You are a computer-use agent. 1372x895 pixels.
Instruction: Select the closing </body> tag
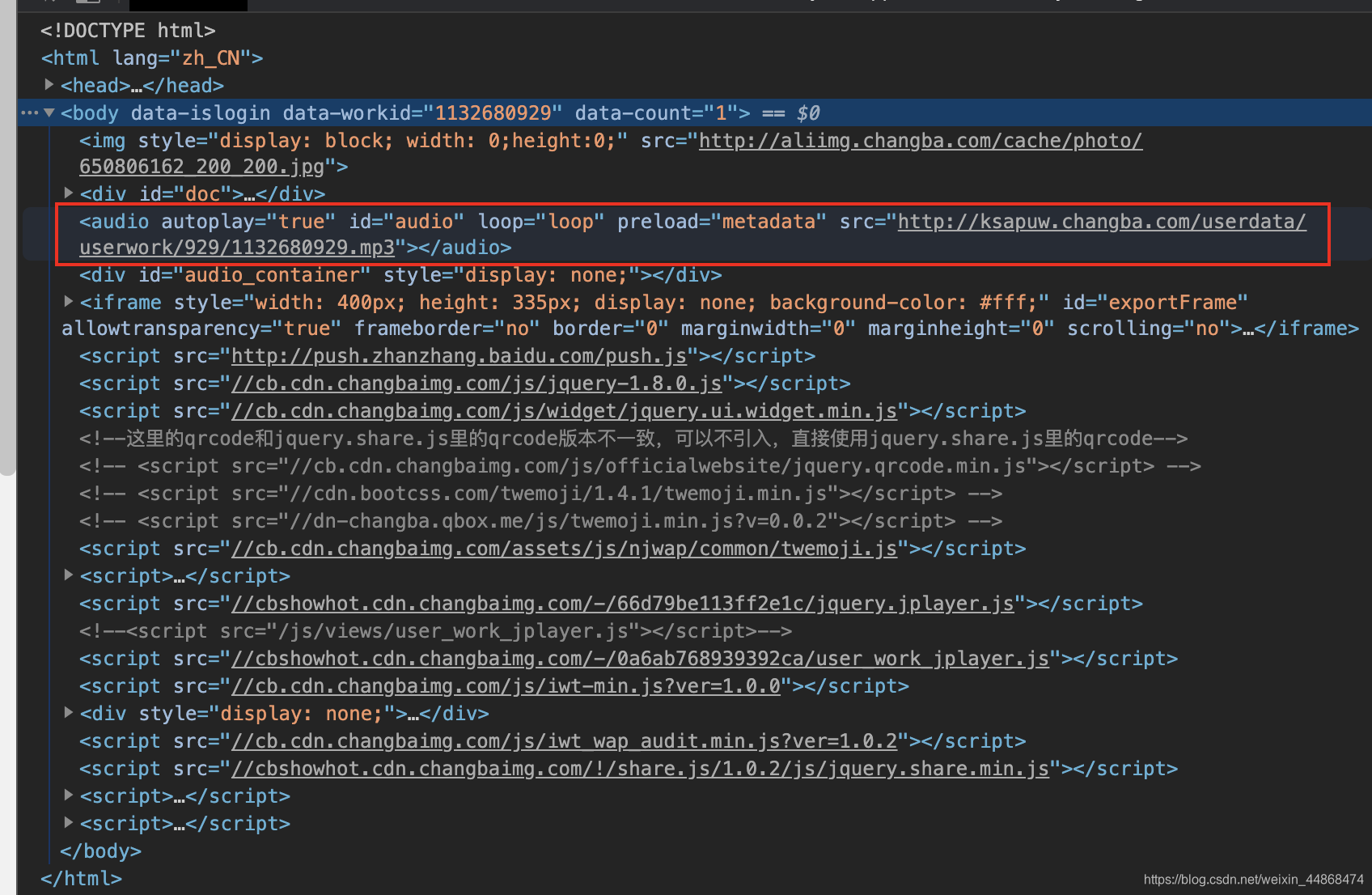tap(100, 851)
